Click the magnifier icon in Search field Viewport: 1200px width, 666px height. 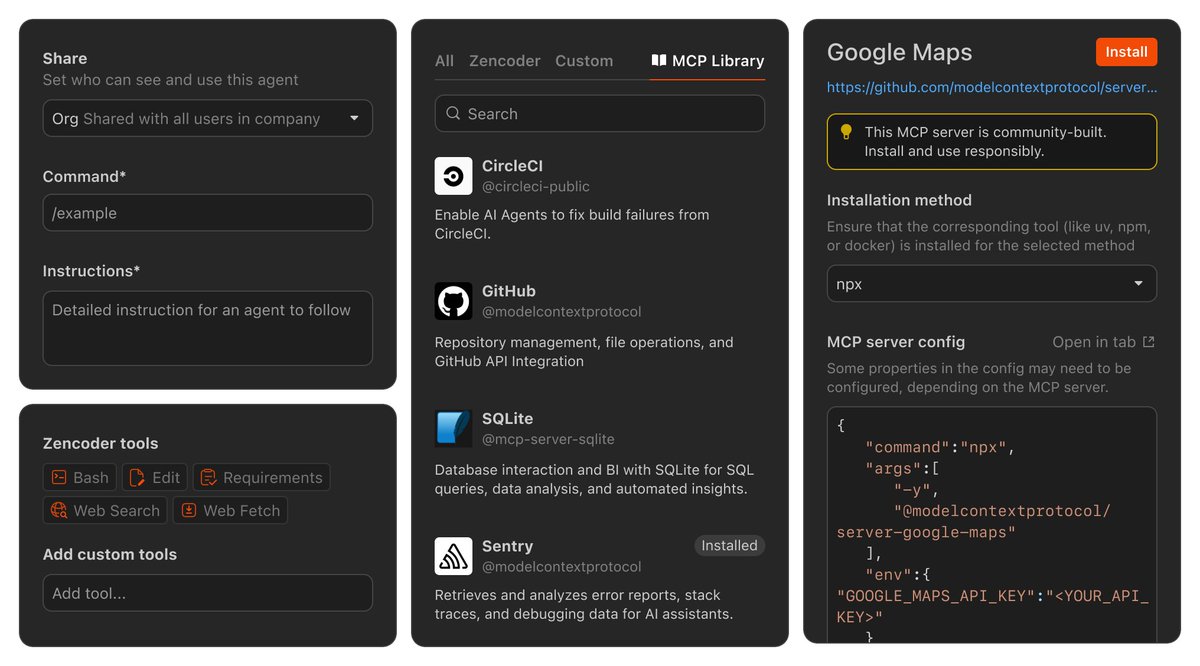point(453,114)
